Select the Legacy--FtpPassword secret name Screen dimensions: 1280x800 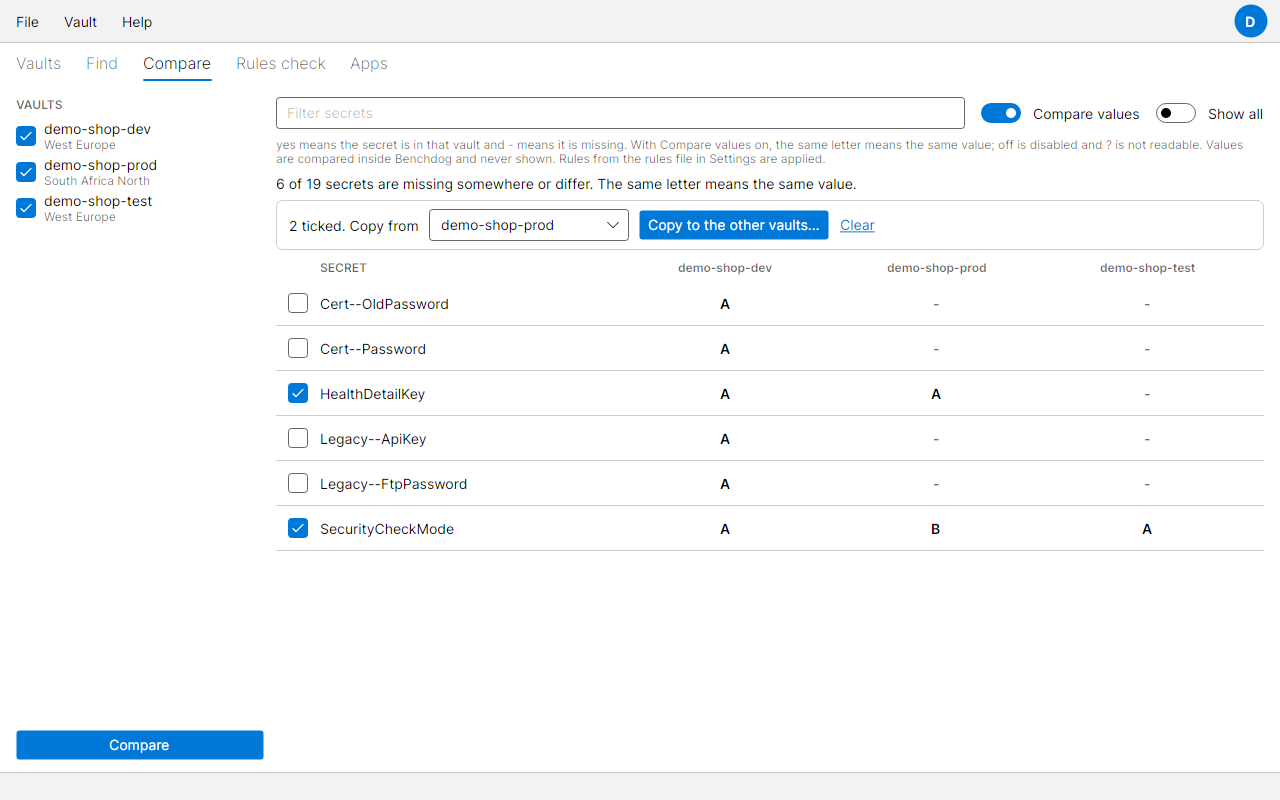393,484
